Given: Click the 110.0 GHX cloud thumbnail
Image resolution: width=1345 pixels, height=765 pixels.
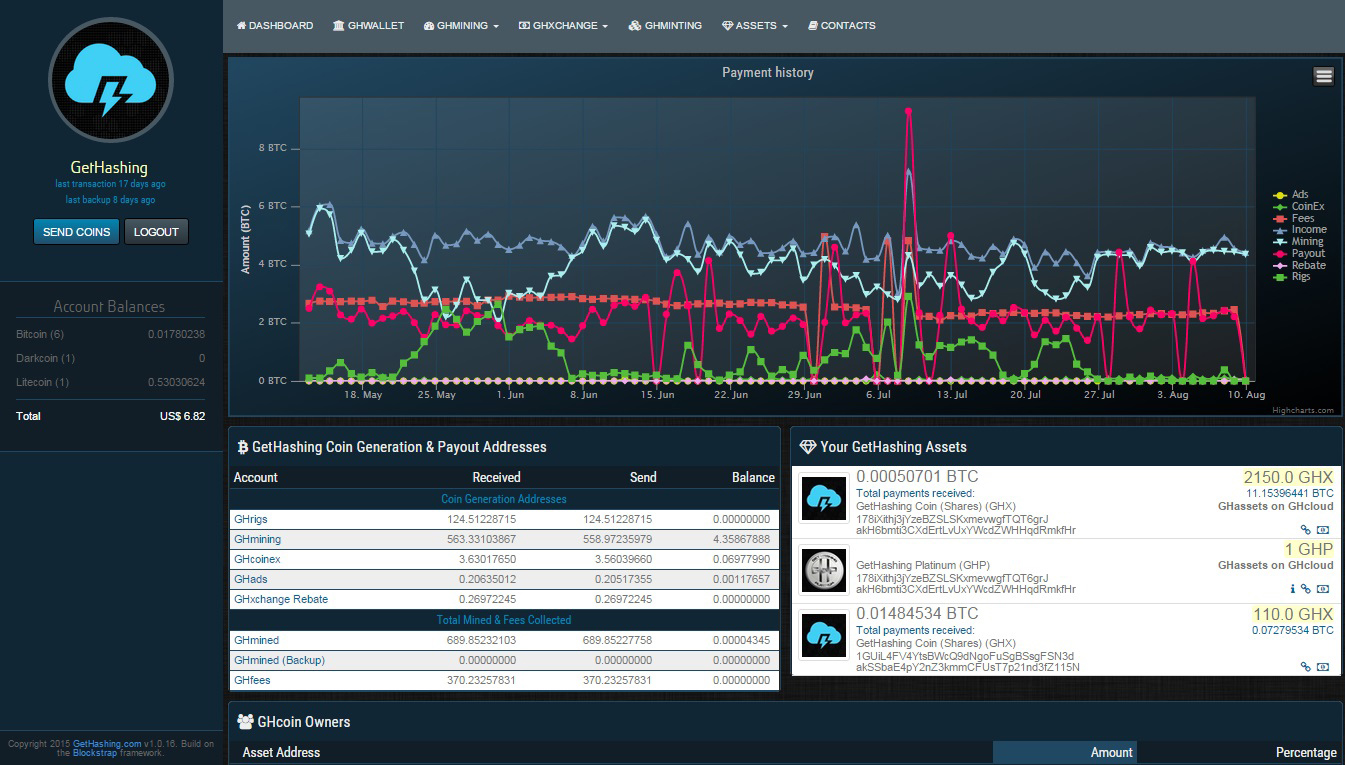Looking at the screenshot, I should click(825, 636).
